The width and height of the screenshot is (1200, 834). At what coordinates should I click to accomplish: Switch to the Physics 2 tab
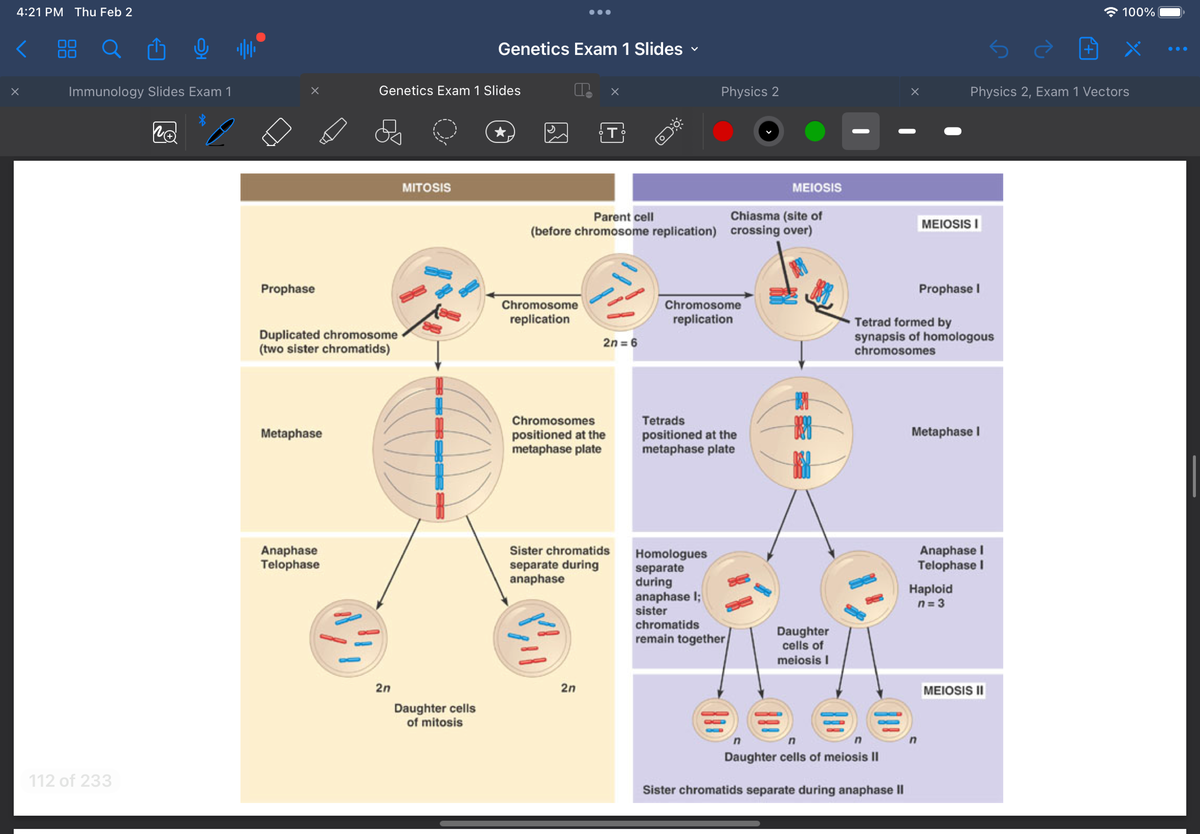(x=750, y=90)
